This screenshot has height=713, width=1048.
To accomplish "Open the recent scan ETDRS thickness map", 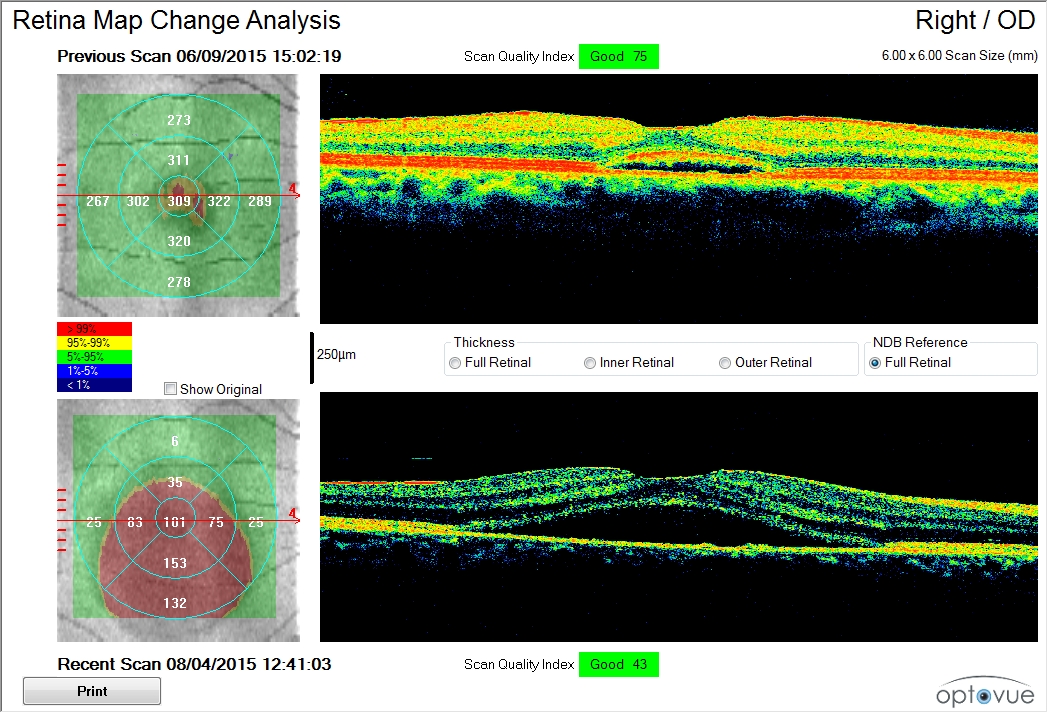I will 177,521.
